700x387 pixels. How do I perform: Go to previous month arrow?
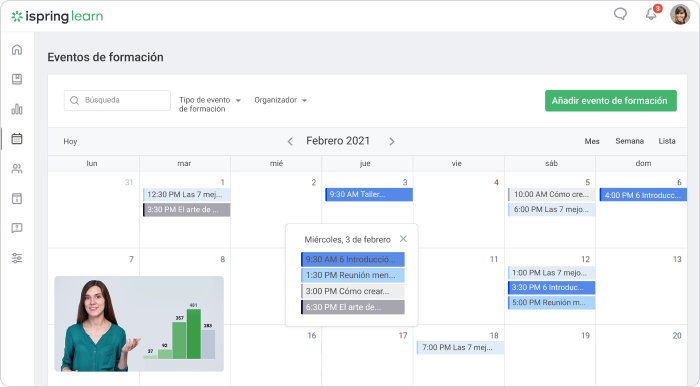pos(290,141)
